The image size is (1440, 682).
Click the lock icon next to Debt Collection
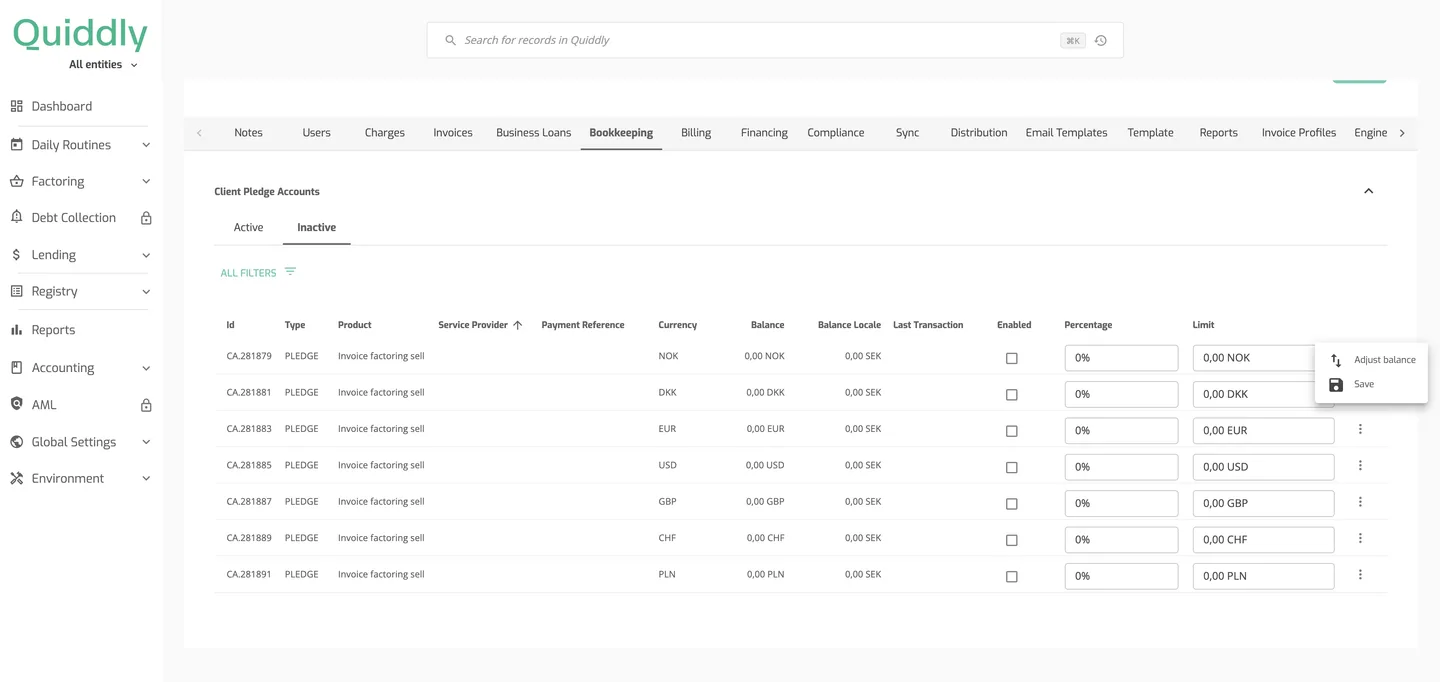click(x=146, y=218)
